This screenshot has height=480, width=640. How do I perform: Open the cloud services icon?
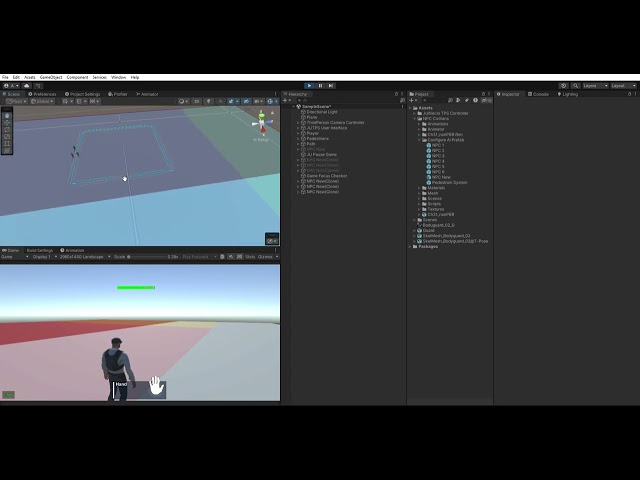click(27, 86)
